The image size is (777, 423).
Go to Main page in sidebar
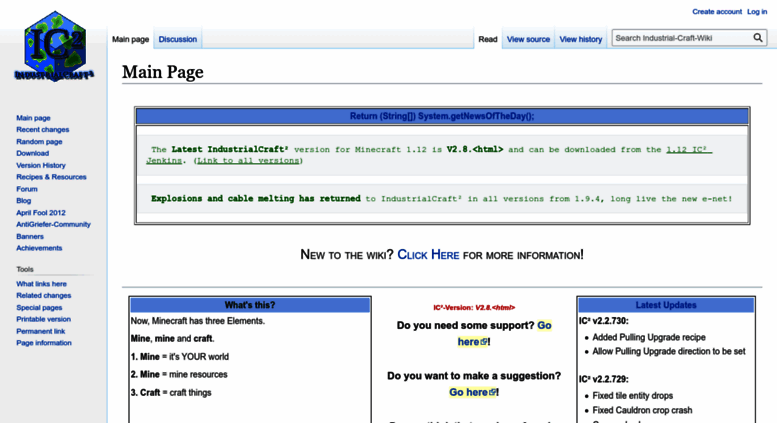(33, 118)
